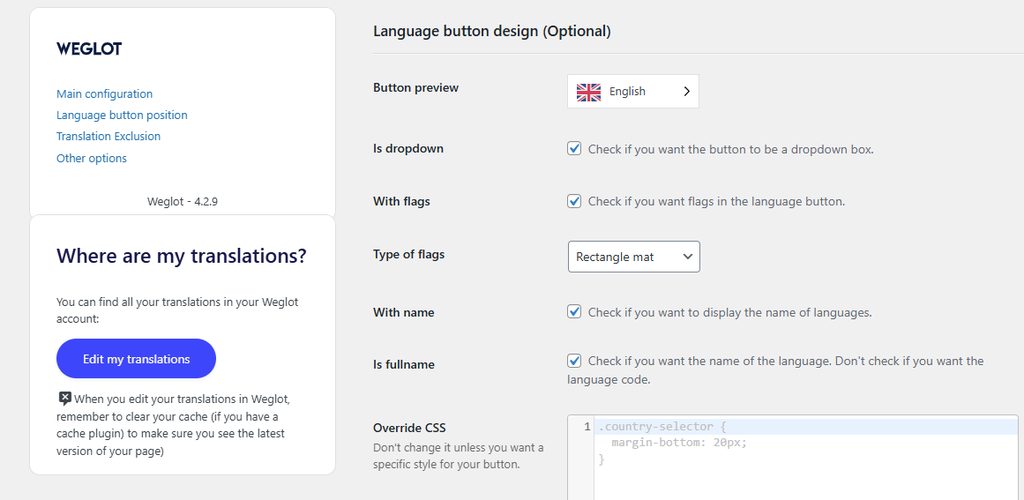Click the Where are my translations? heading

(x=182, y=256)
